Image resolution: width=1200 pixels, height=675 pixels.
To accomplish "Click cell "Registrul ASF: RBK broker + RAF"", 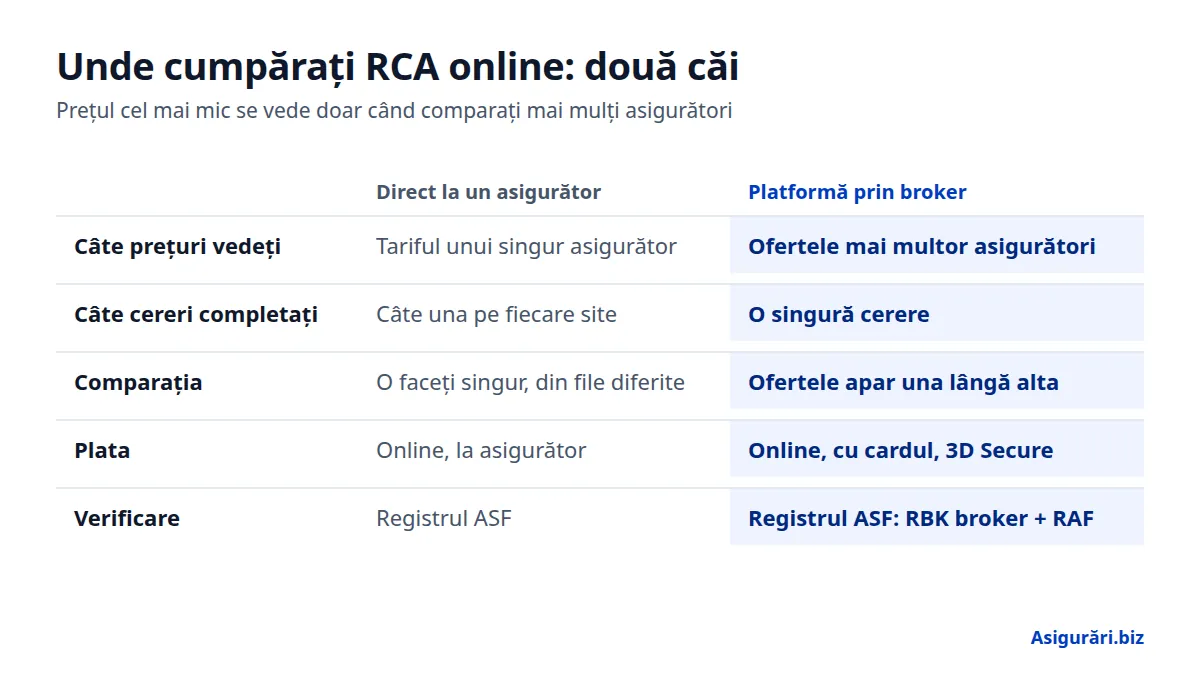I will [937, 518].
